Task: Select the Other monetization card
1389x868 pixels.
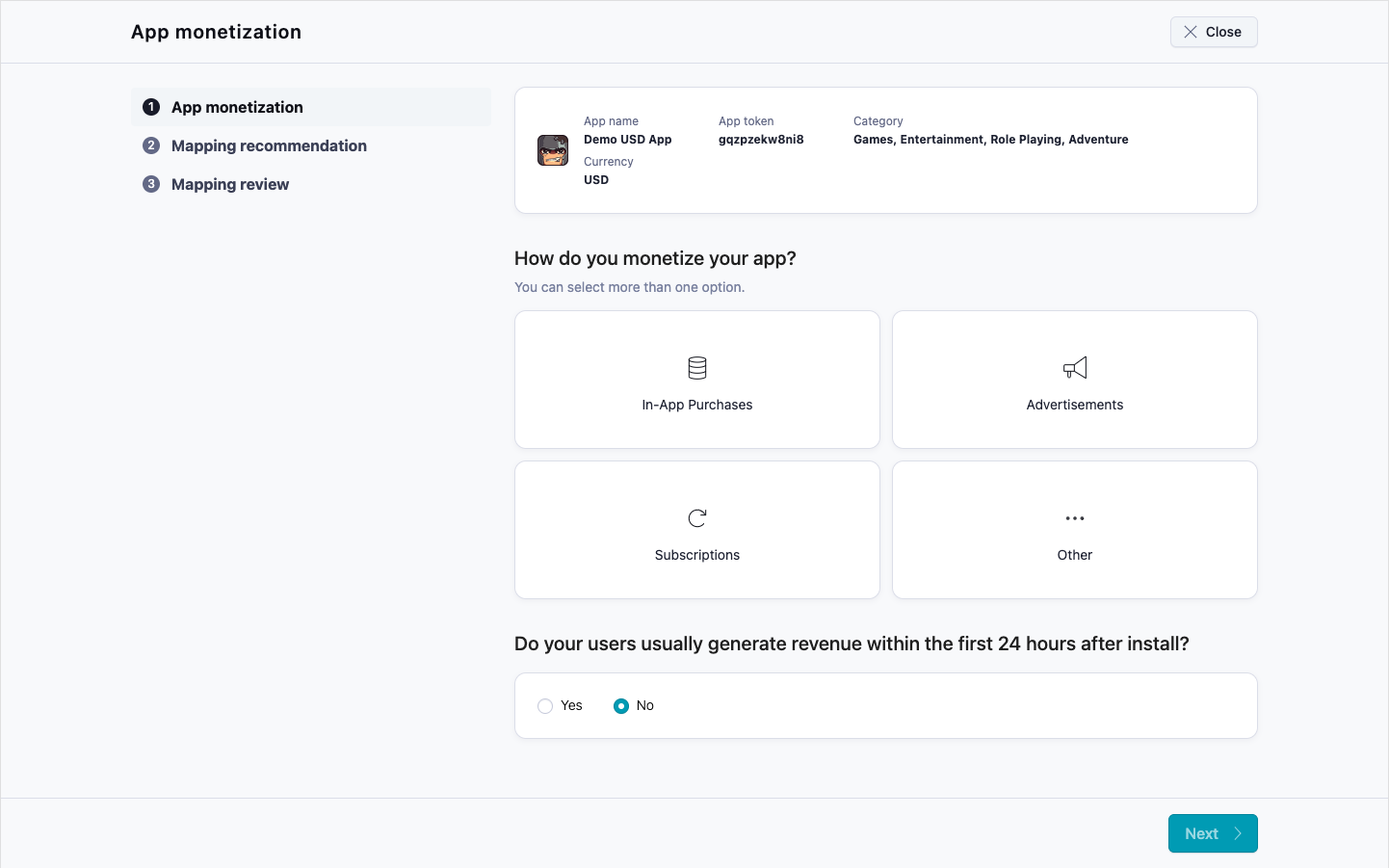Action: point(1074,530)
